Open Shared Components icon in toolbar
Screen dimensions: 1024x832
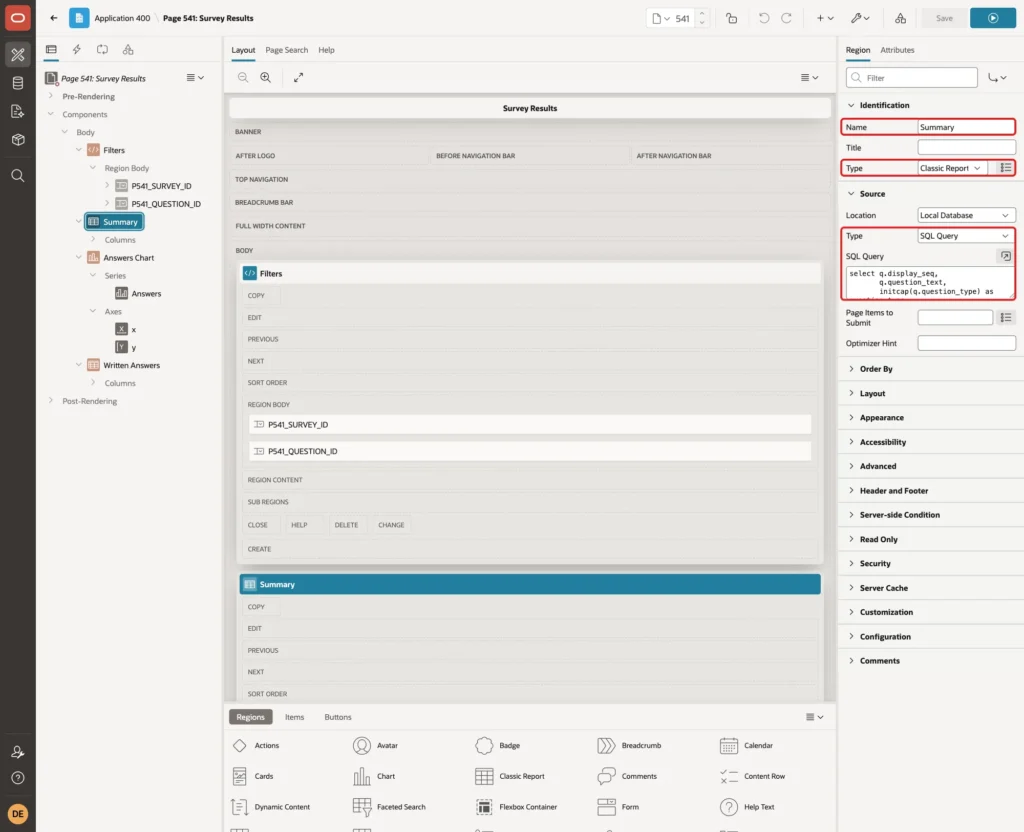[x=901, y=18]
